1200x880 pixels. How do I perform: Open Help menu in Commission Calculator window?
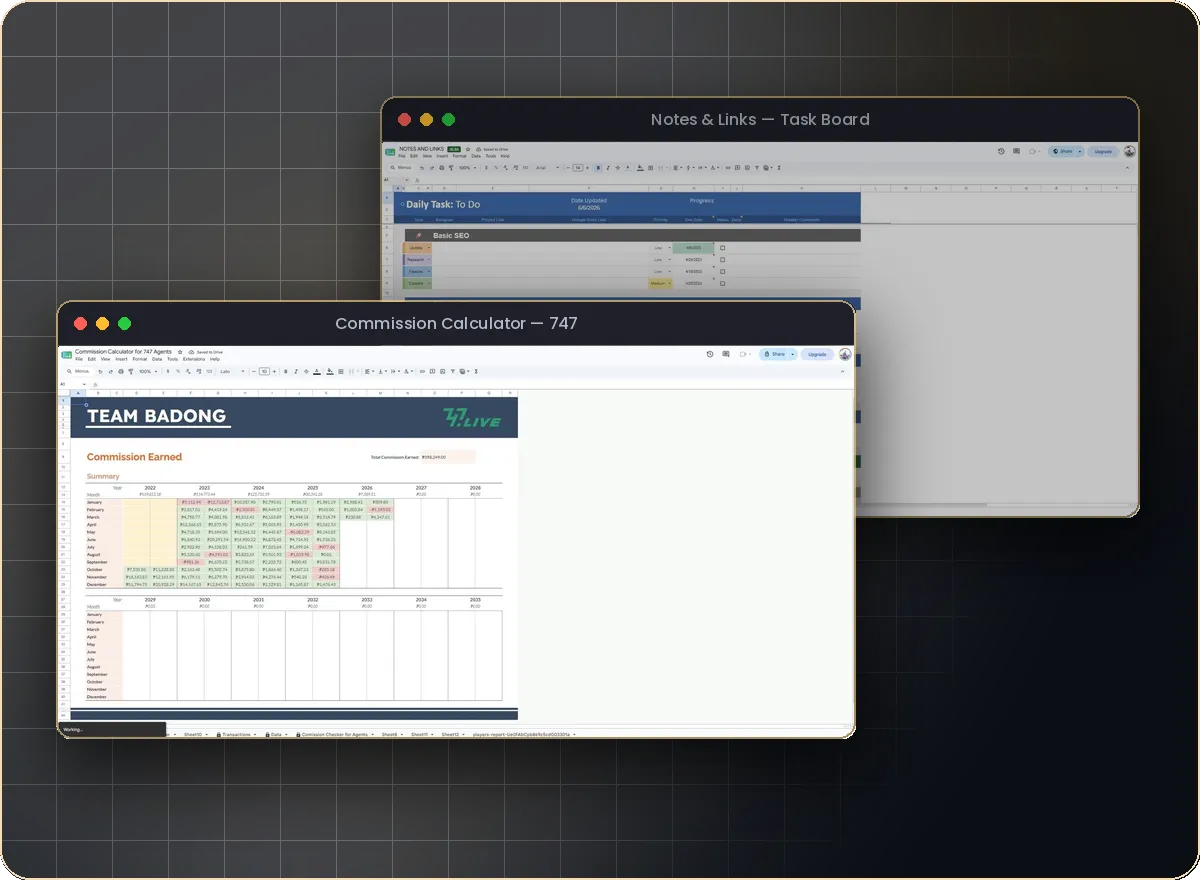215,359
